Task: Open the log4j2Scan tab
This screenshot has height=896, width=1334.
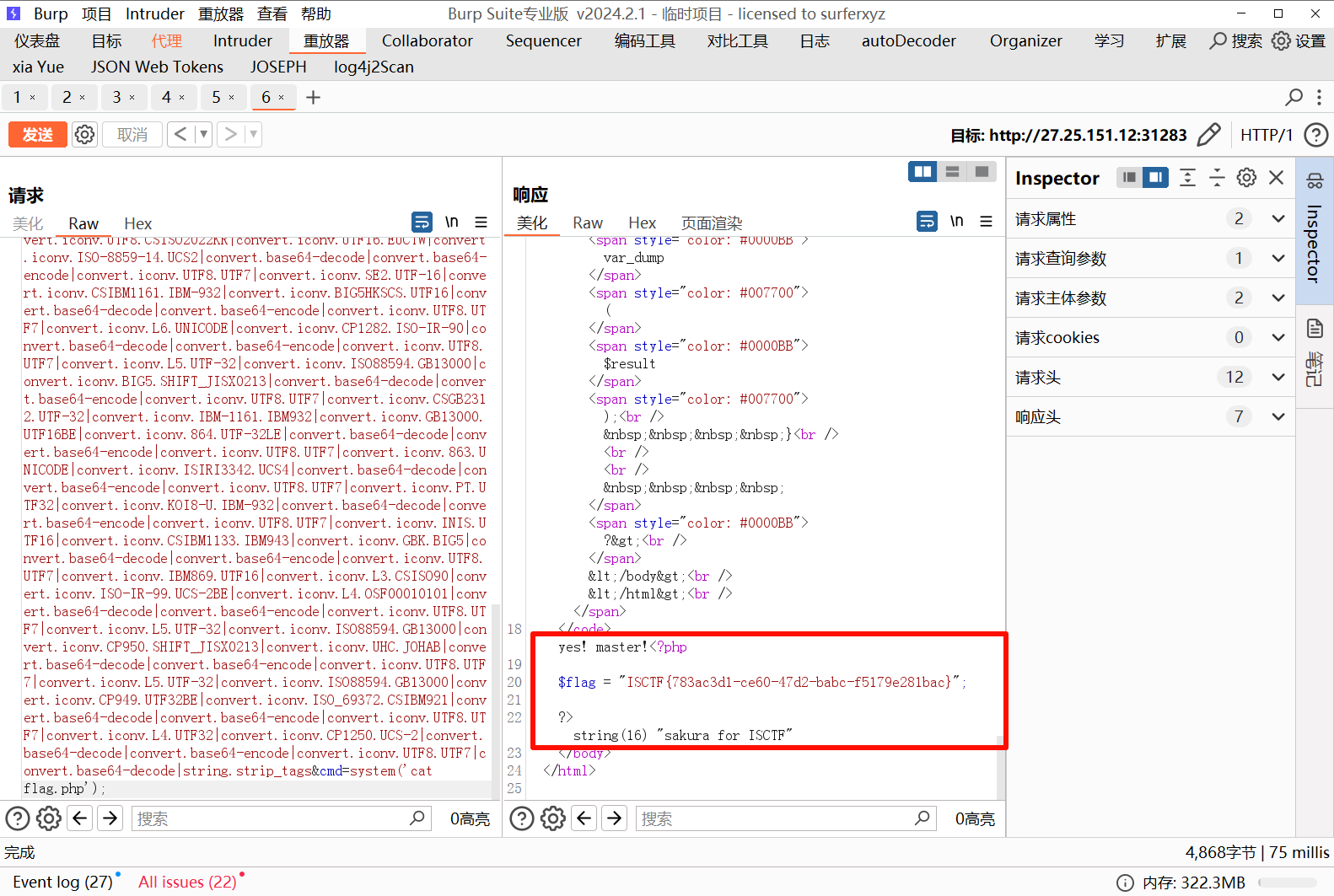Action: pos(374,67)
